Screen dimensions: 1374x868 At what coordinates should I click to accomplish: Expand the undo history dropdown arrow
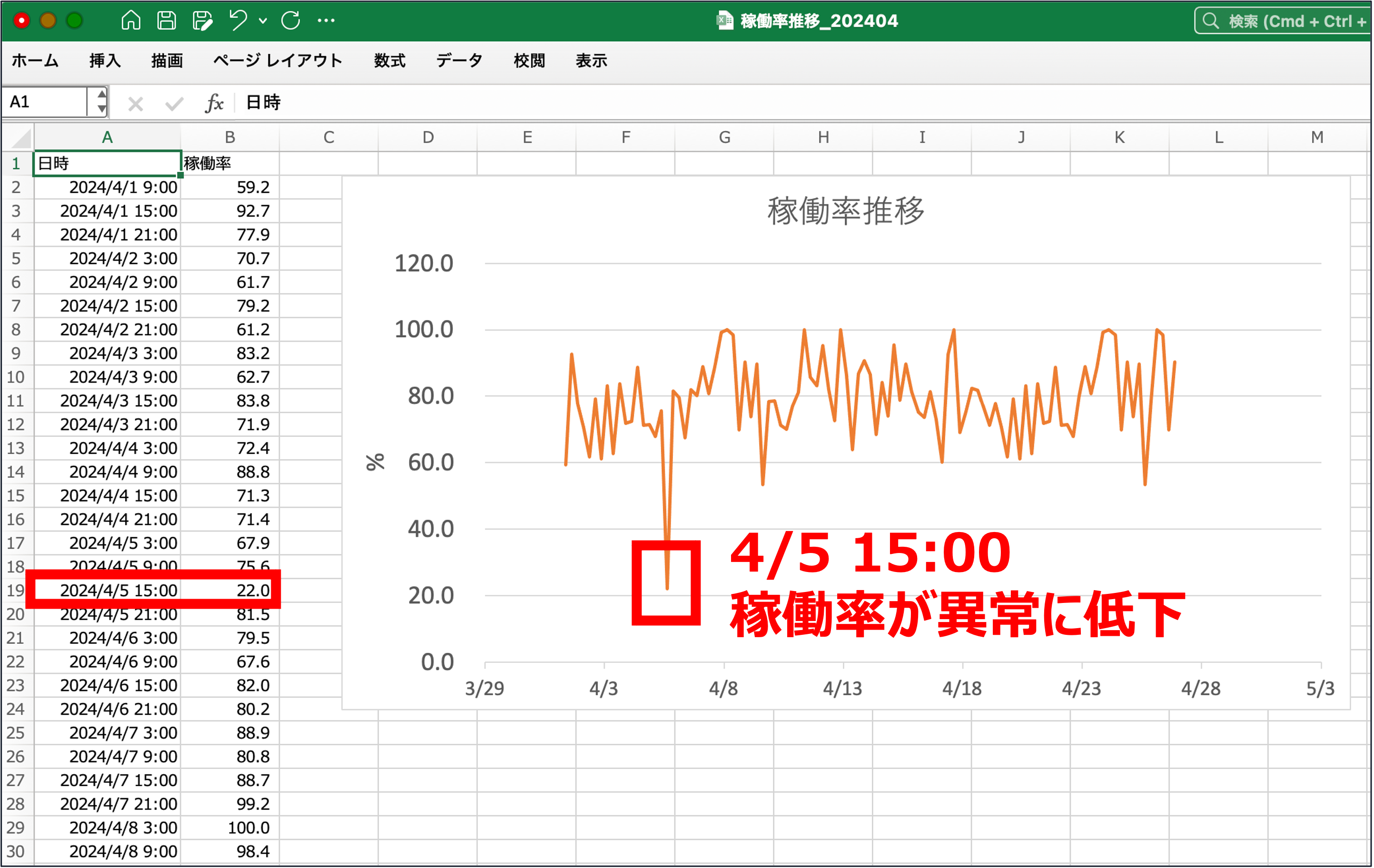click(263, 20)
